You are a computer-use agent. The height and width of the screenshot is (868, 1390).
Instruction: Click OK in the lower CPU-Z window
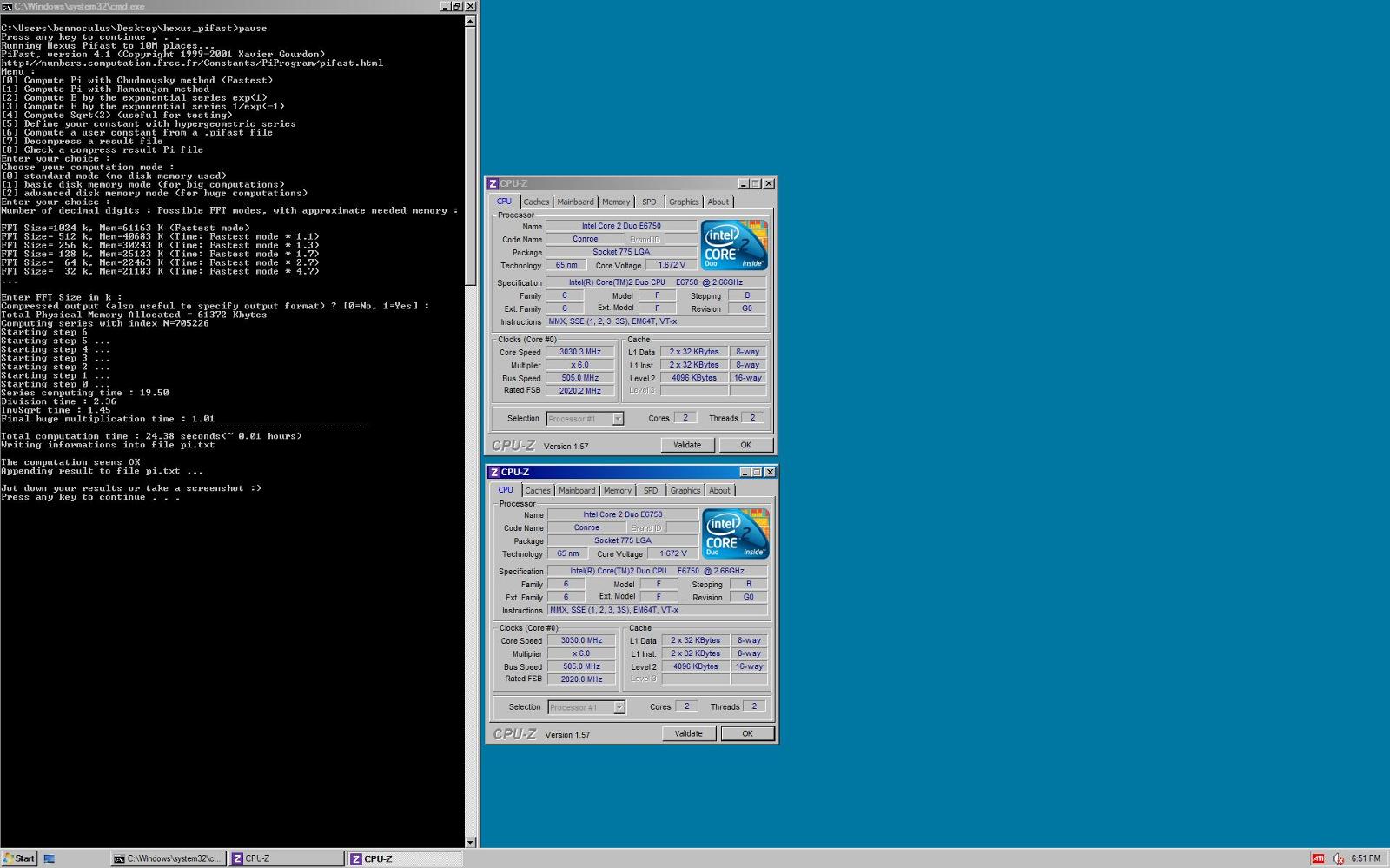click(747, 733)
